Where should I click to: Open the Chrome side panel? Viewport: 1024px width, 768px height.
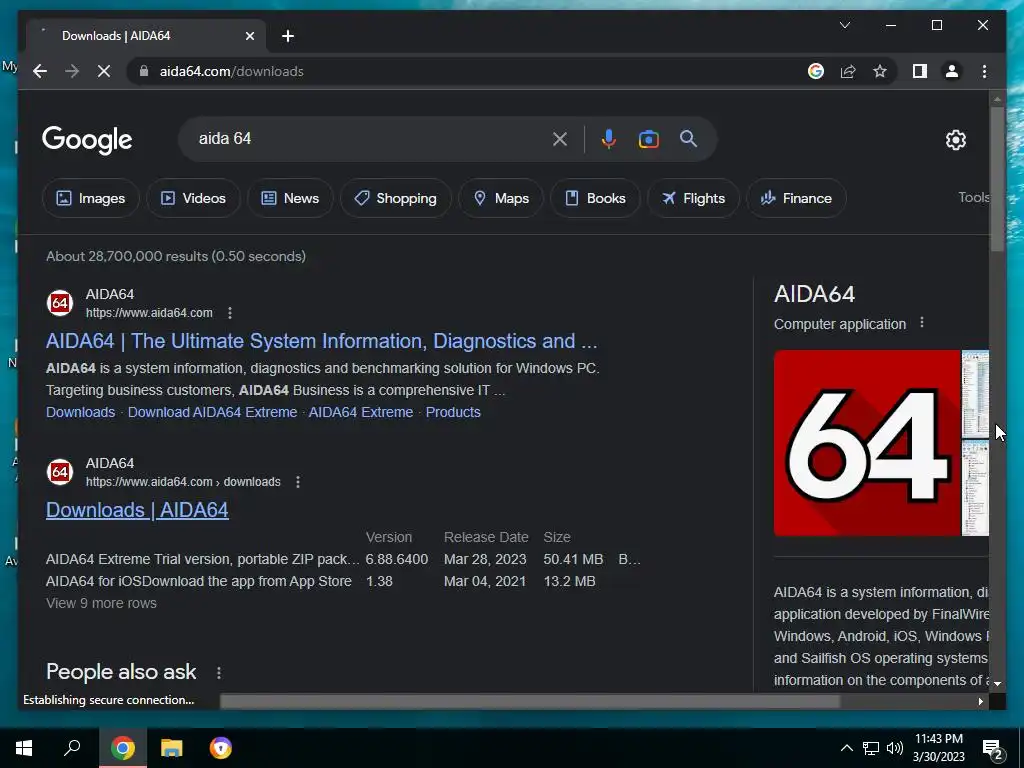click(920, 71)
